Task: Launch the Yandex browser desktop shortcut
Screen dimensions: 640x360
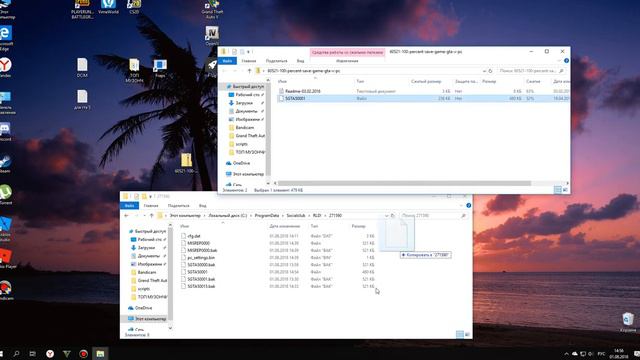Action: click(5, 68)
